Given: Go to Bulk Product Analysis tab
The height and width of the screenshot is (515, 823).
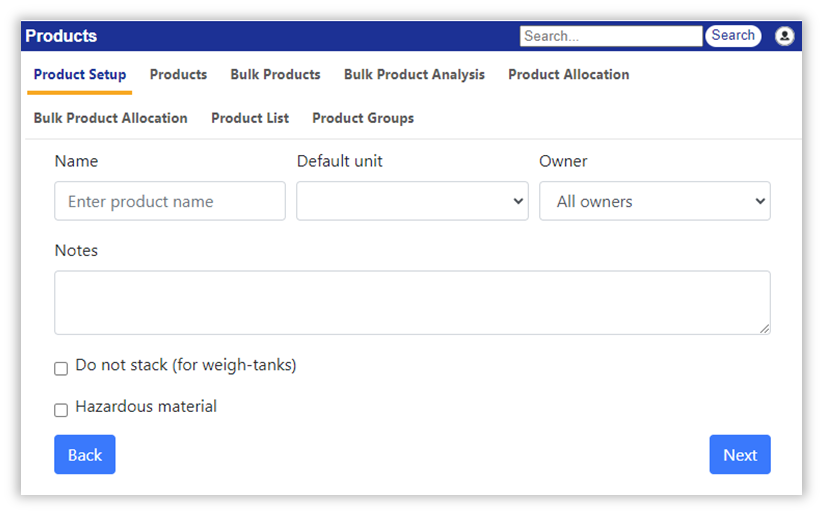Looking at the screenshot, I should coord(414,75).
